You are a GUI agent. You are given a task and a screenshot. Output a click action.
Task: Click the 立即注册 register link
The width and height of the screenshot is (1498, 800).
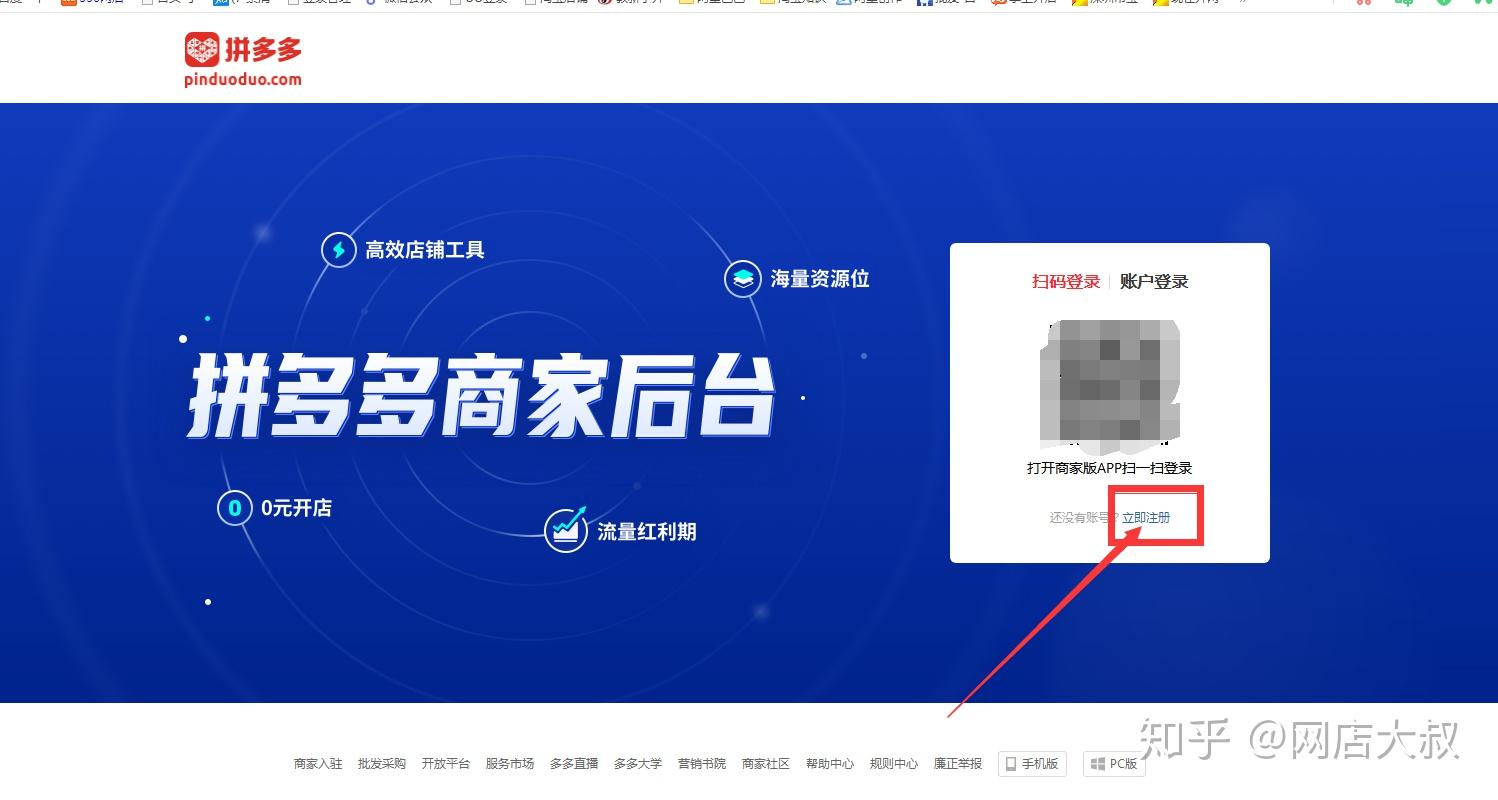1146,518
